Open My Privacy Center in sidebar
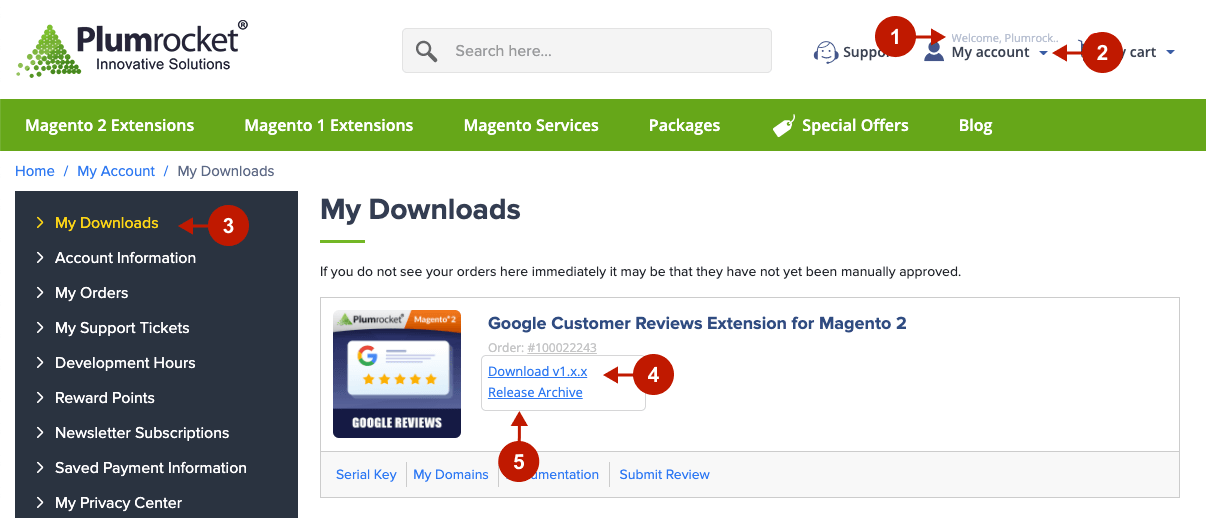Image resolution: width=1206 pixels, height=518 pixels. tap(119, 503)
